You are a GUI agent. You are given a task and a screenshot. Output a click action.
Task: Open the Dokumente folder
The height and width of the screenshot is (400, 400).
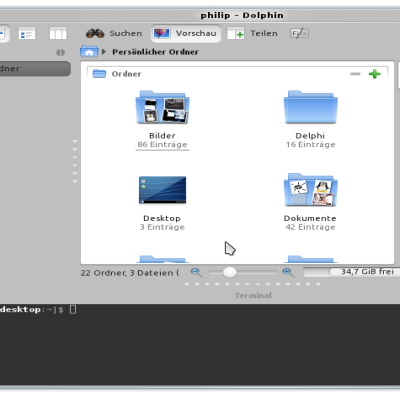310,190
